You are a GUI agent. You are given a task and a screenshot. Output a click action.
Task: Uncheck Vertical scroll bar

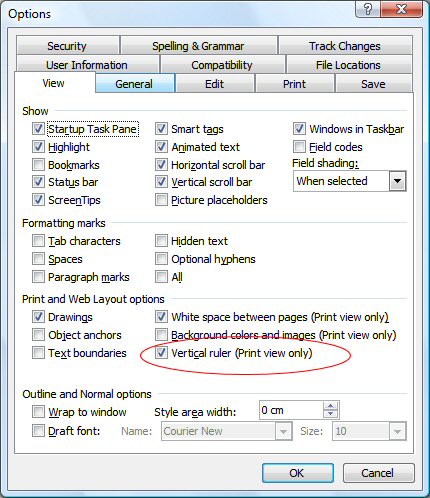161,182
